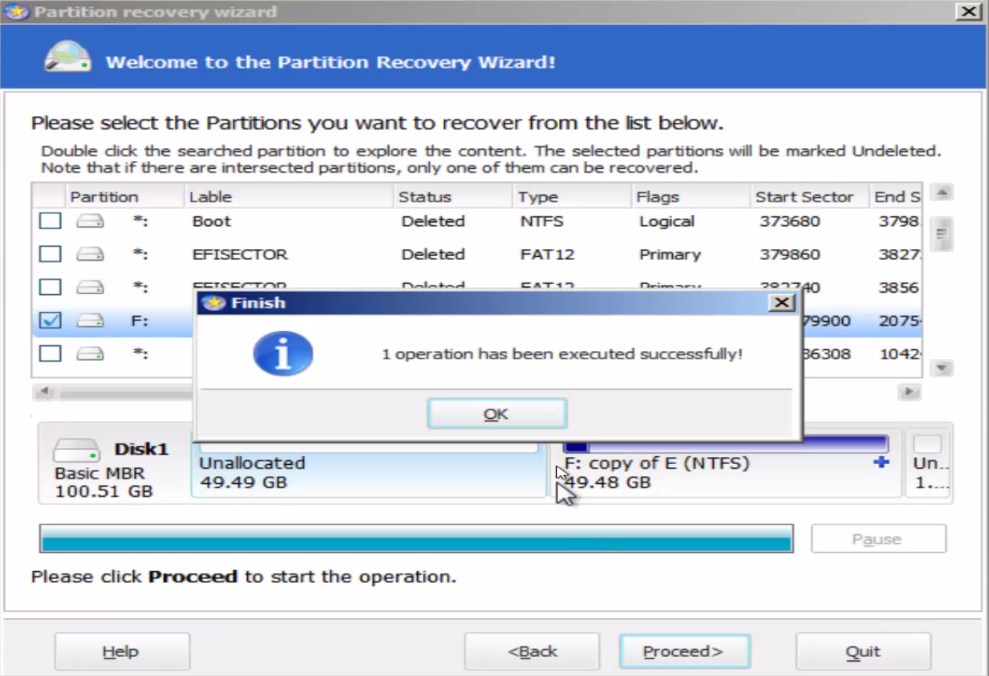Viewport: 989px width, 676px height.
Task: Click the Pause button
Action: coord(878,539)
